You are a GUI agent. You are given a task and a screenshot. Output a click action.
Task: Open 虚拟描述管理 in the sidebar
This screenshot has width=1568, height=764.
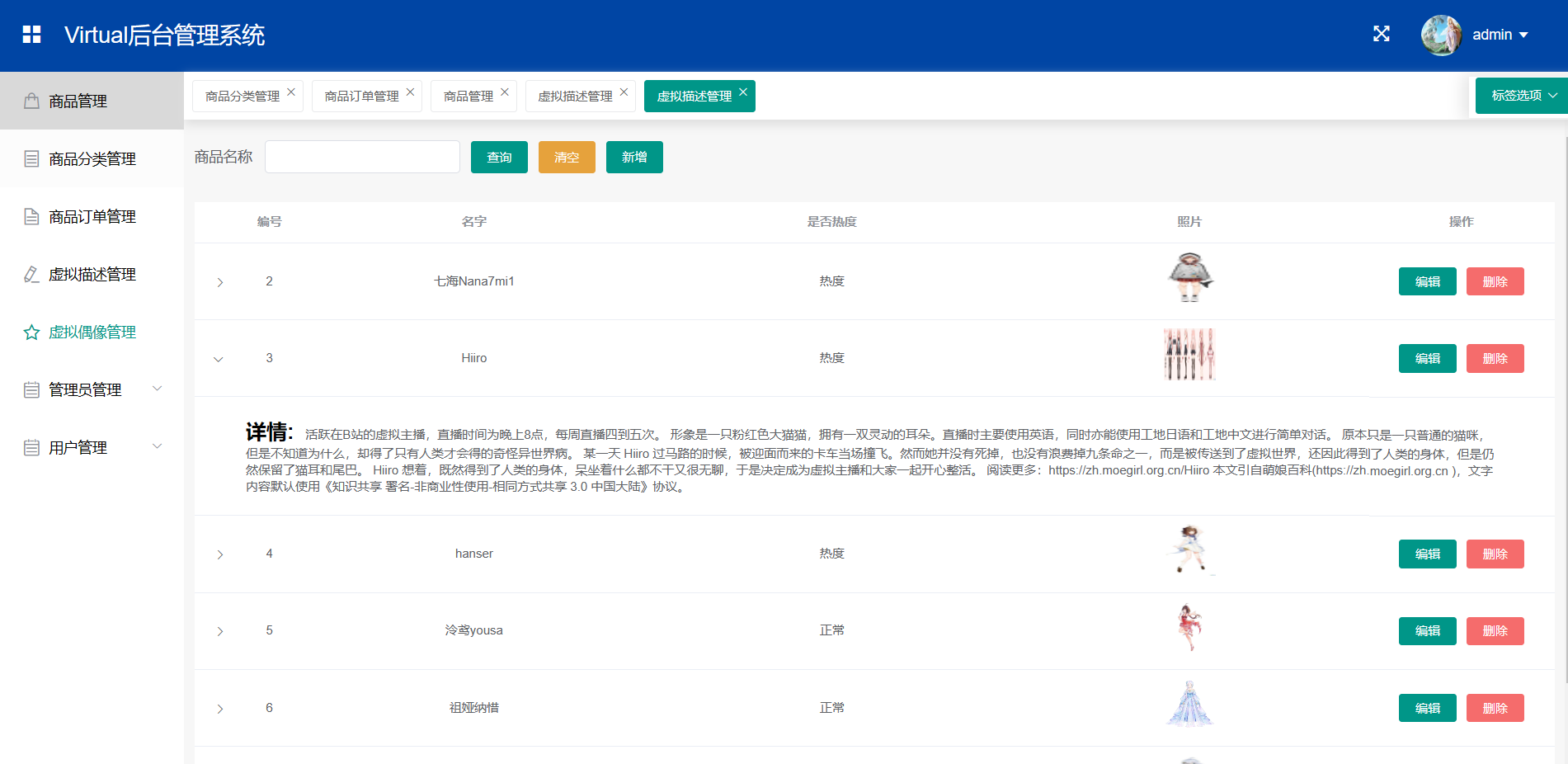[92, 274]
